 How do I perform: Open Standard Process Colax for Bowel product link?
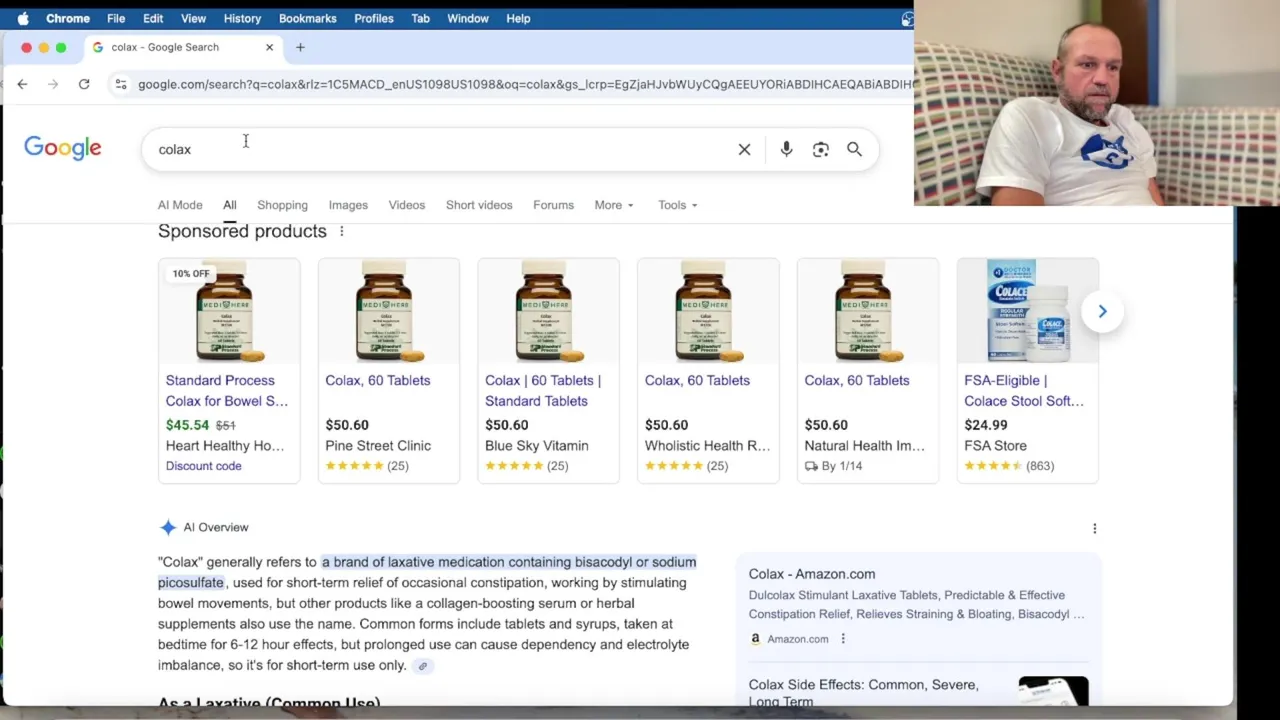[x=227, y=390]
